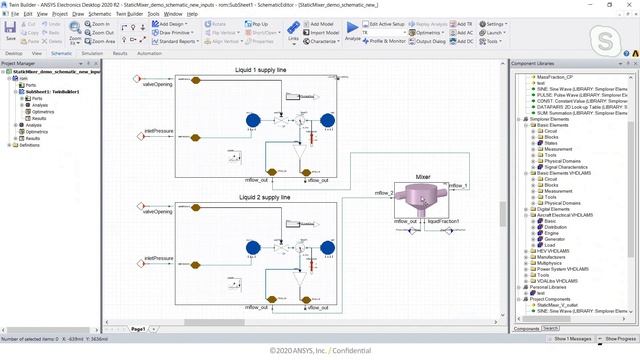The image size is (640, 360).
Task: Open the Project menu
Action: point(60,14)
